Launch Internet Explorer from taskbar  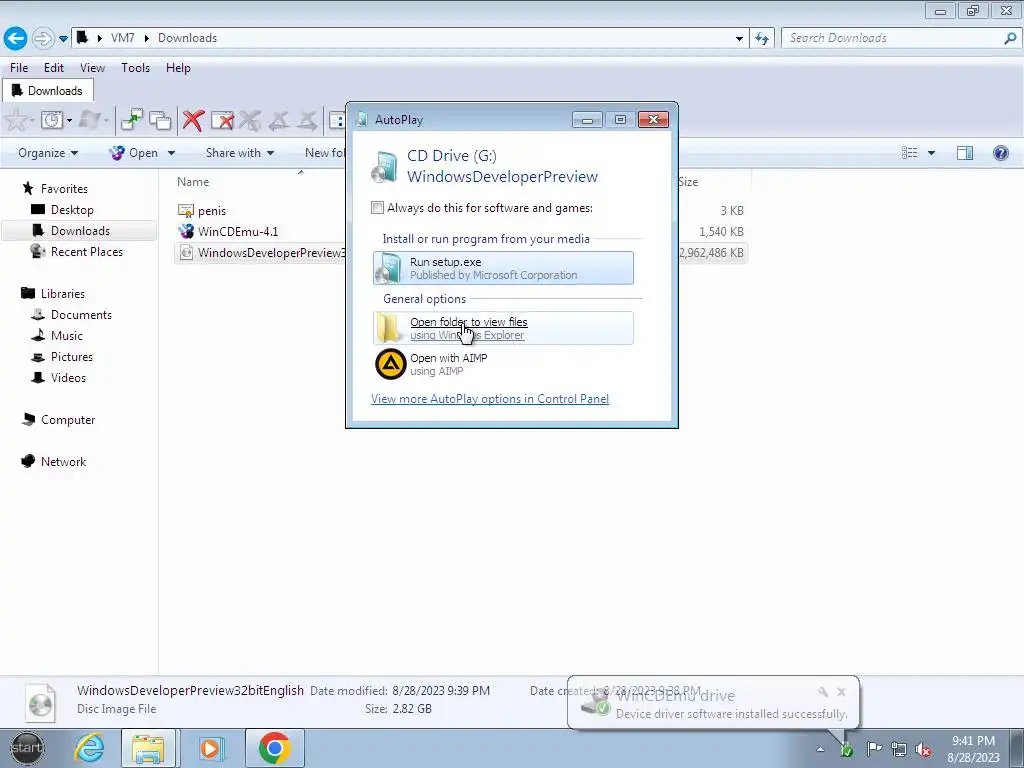point(89,748)
